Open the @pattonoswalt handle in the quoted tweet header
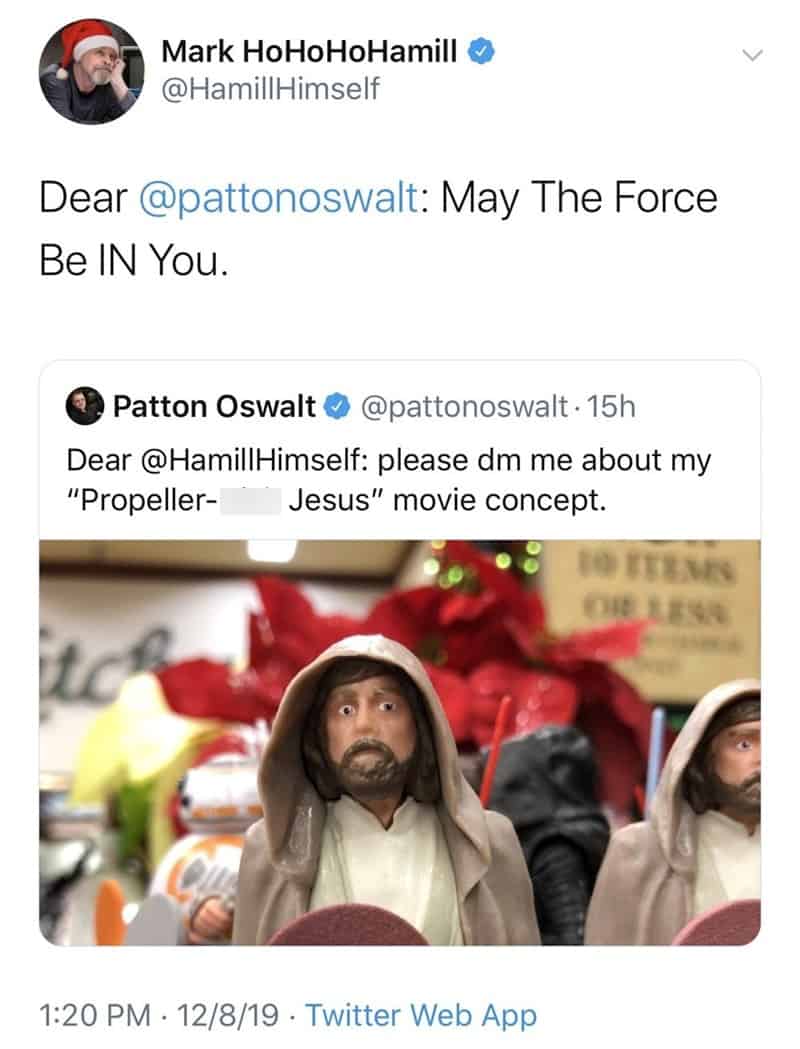 466,406
